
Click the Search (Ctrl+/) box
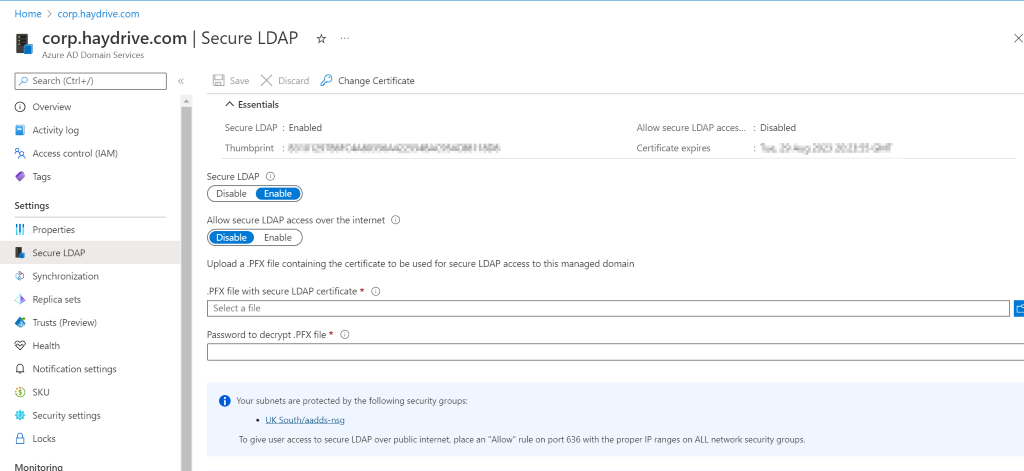pos(91,81)
